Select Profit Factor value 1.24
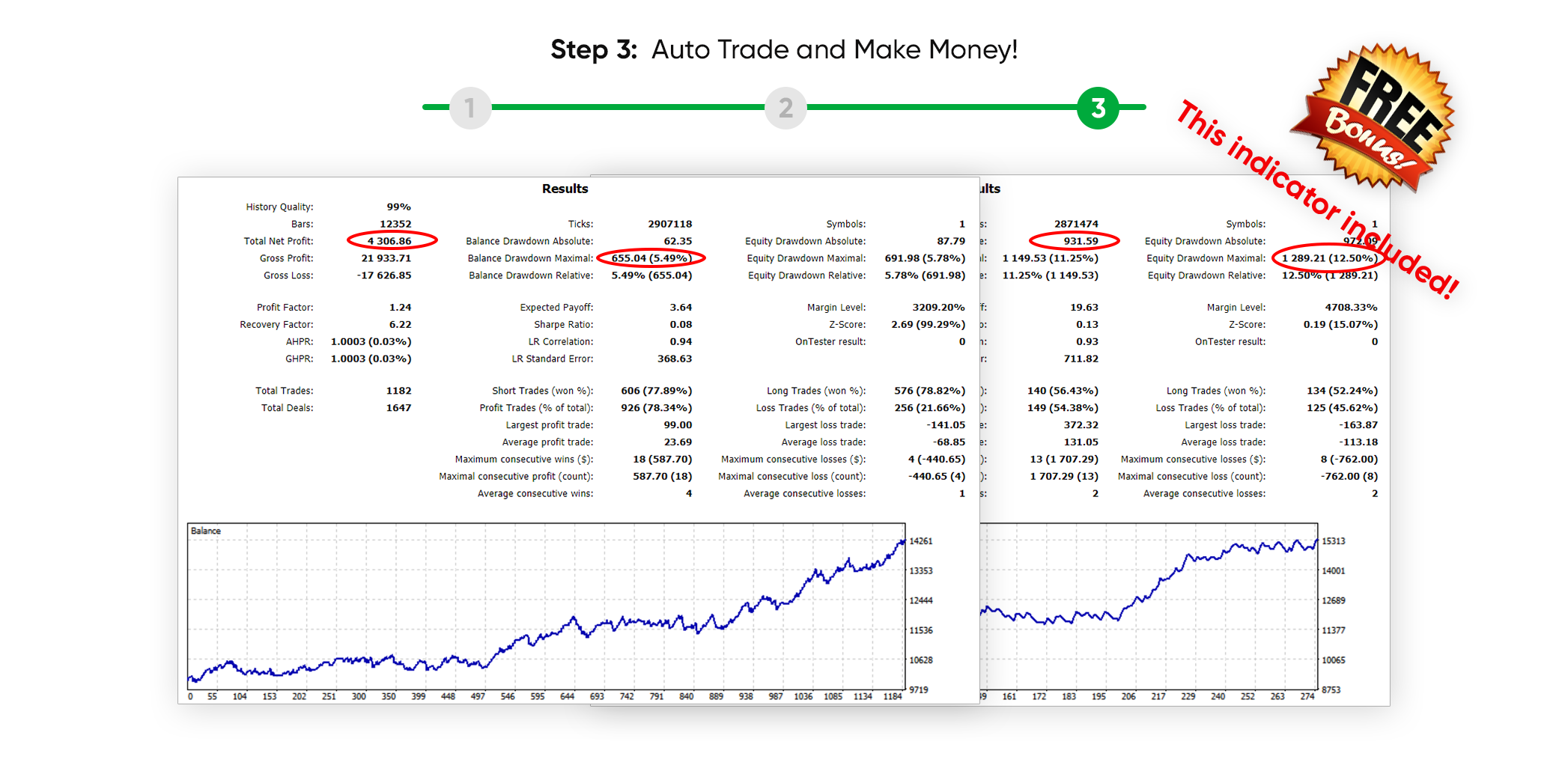 [x=401, y=307]
